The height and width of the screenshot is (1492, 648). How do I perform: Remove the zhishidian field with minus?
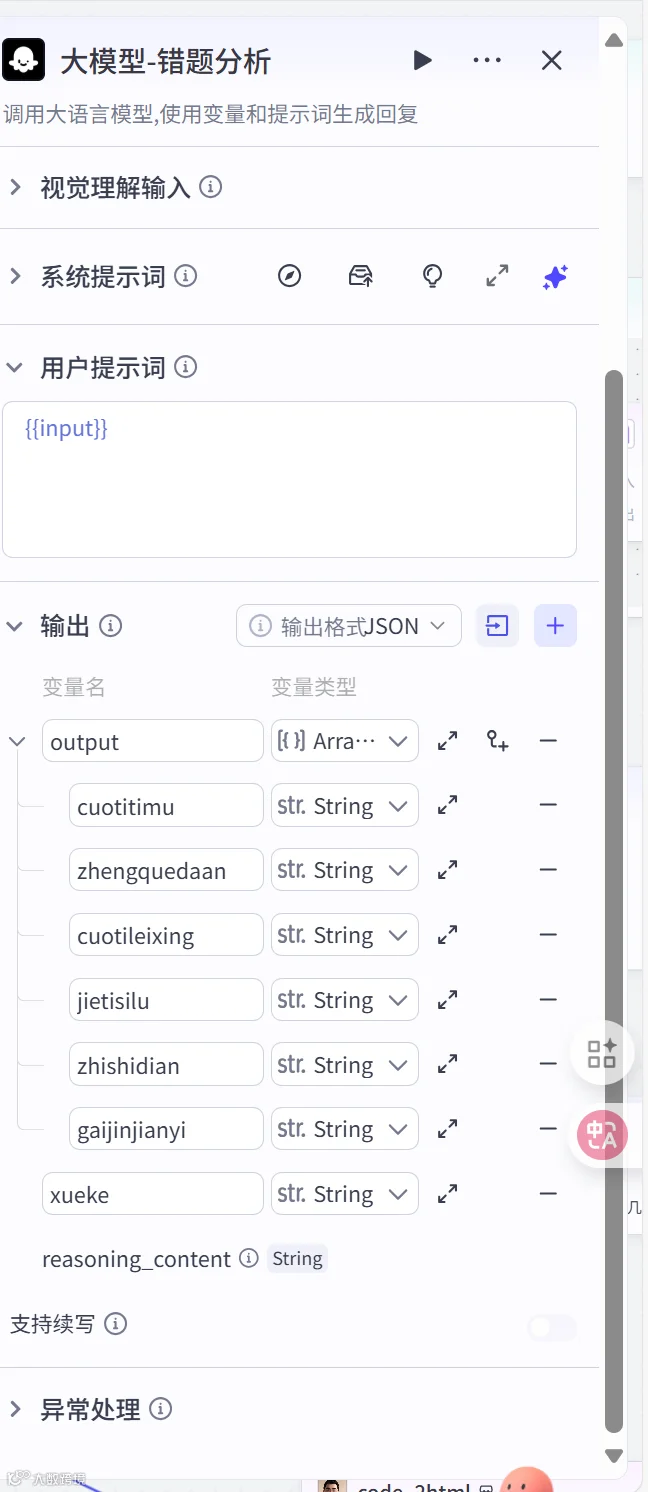coord(548,1064)
